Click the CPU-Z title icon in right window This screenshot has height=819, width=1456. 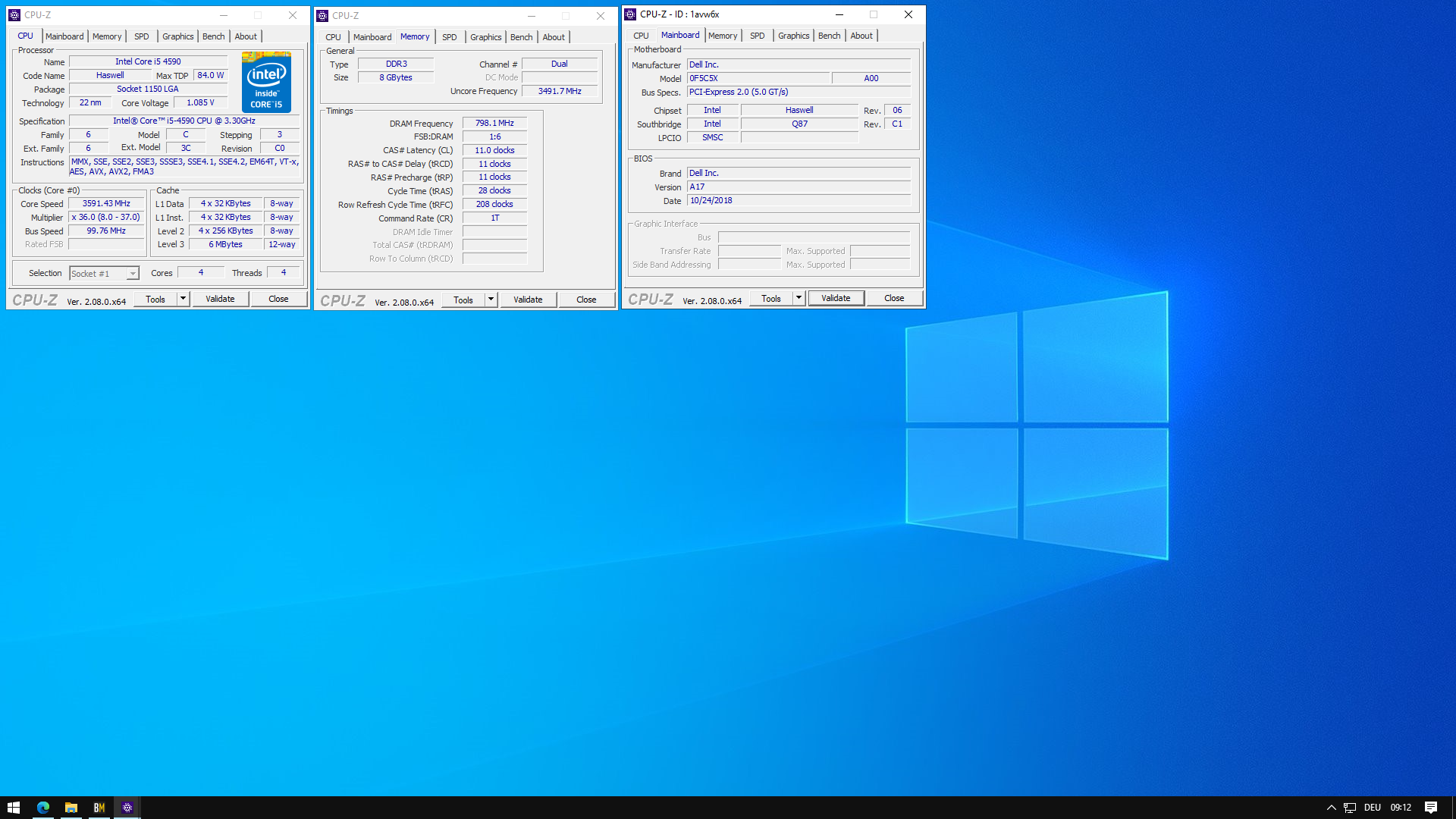[630, 14]
